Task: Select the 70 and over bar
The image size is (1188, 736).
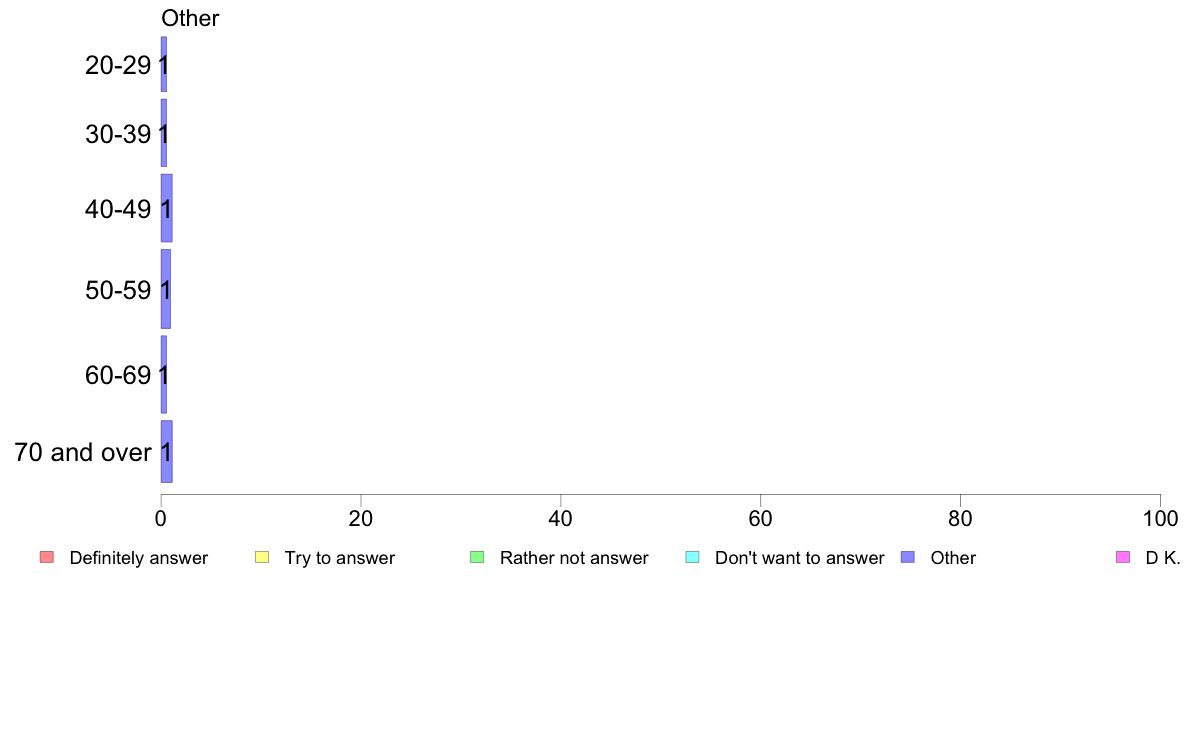Action: [x=167, y=452]
